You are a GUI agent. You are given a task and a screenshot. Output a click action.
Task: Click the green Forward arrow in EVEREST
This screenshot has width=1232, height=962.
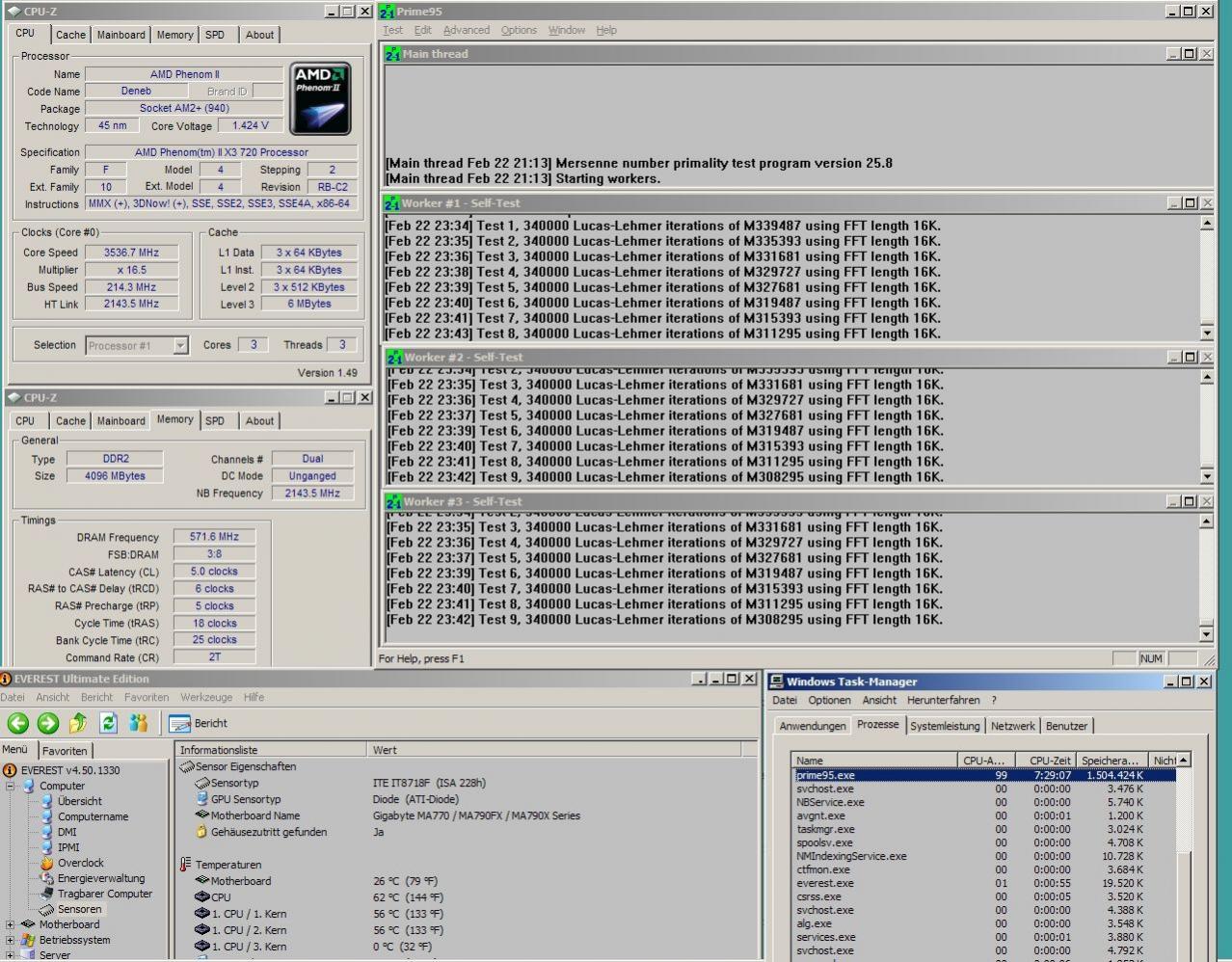tap(48, 723)
